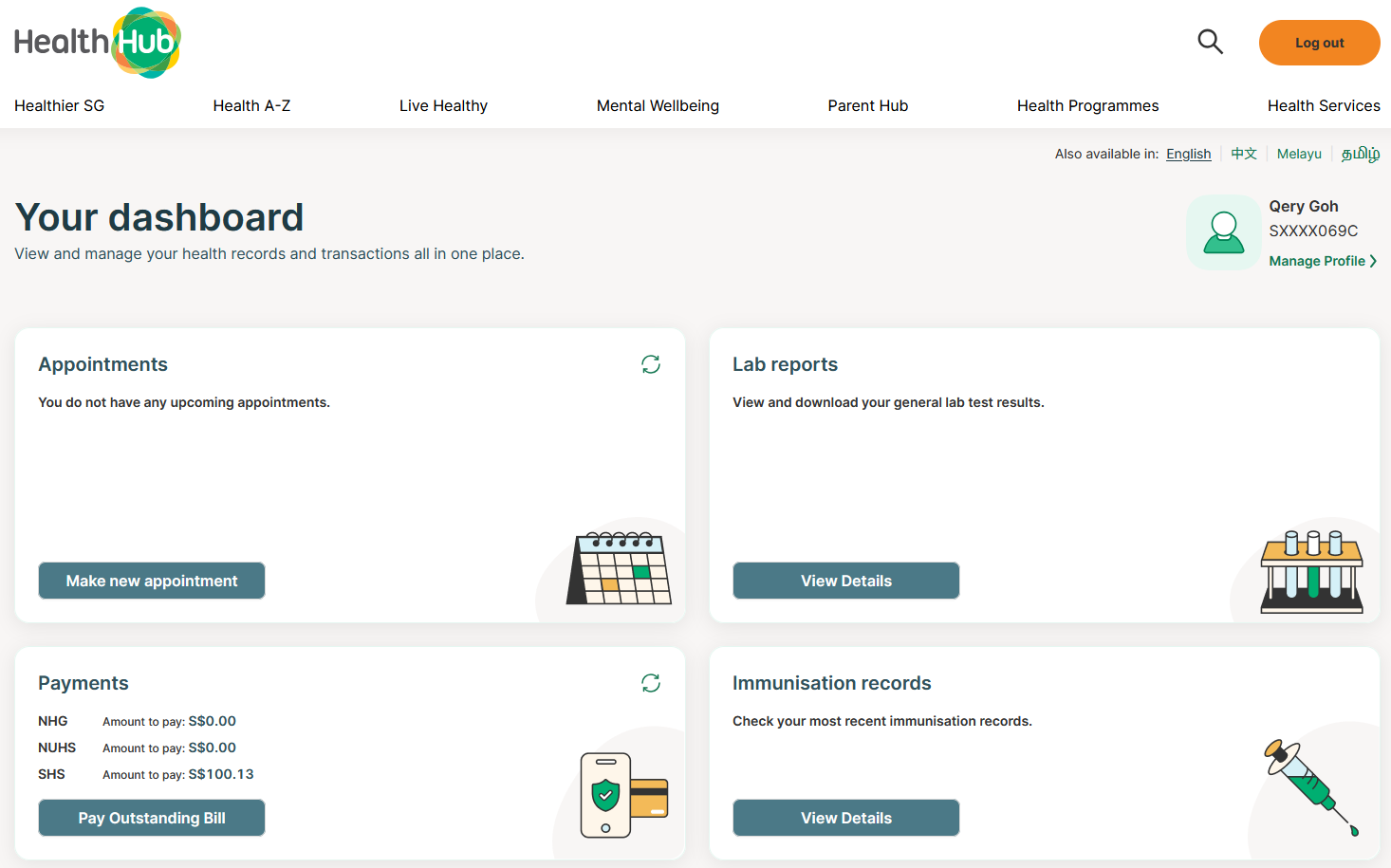
Task: Open the Health A-Z menu
Action: 251,105
